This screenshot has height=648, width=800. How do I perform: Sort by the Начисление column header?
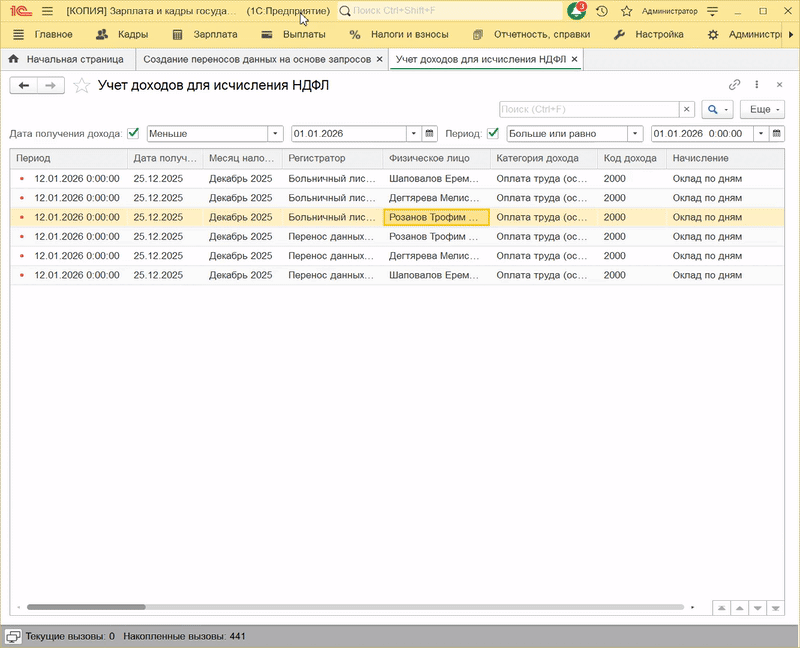[726, 158]
